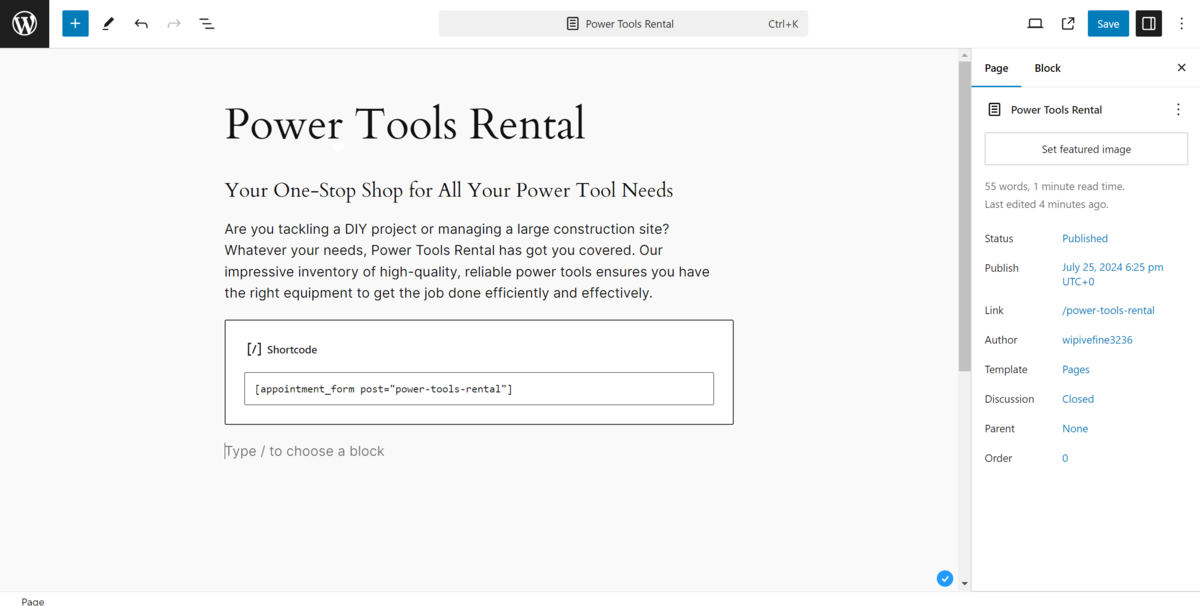This screenshot has height=606, width=1200.
Task: Click the 'Type / to choose a block' placeholder
Action: [305, 451]
